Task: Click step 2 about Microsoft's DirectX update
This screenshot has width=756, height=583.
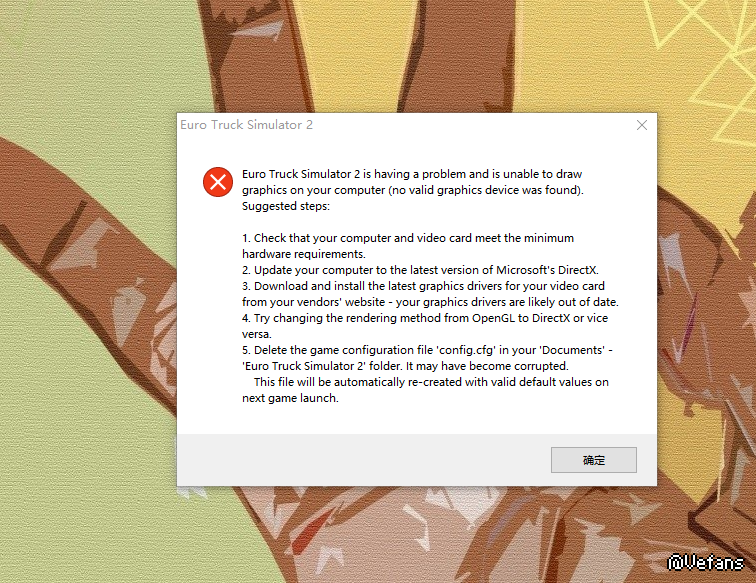Action: (x=420, y=270)
